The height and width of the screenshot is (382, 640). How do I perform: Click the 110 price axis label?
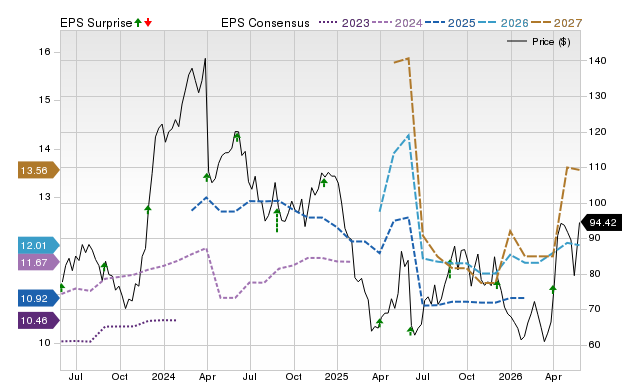[x=597, y=167]
